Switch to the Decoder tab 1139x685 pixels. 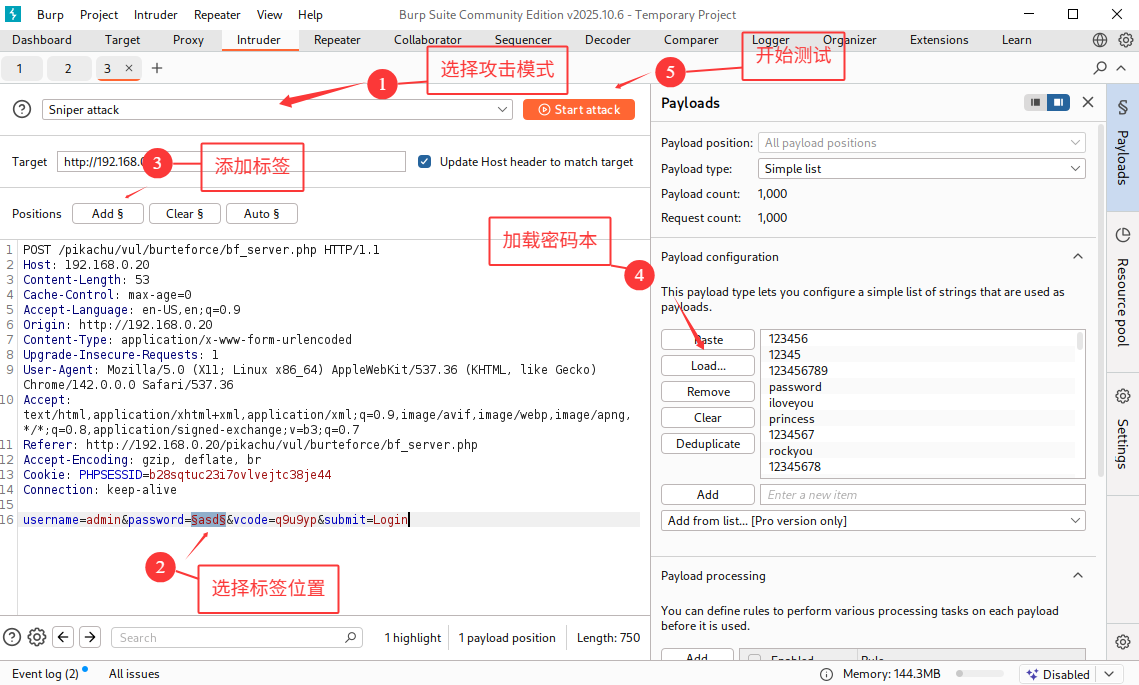(x=607, y=40)
